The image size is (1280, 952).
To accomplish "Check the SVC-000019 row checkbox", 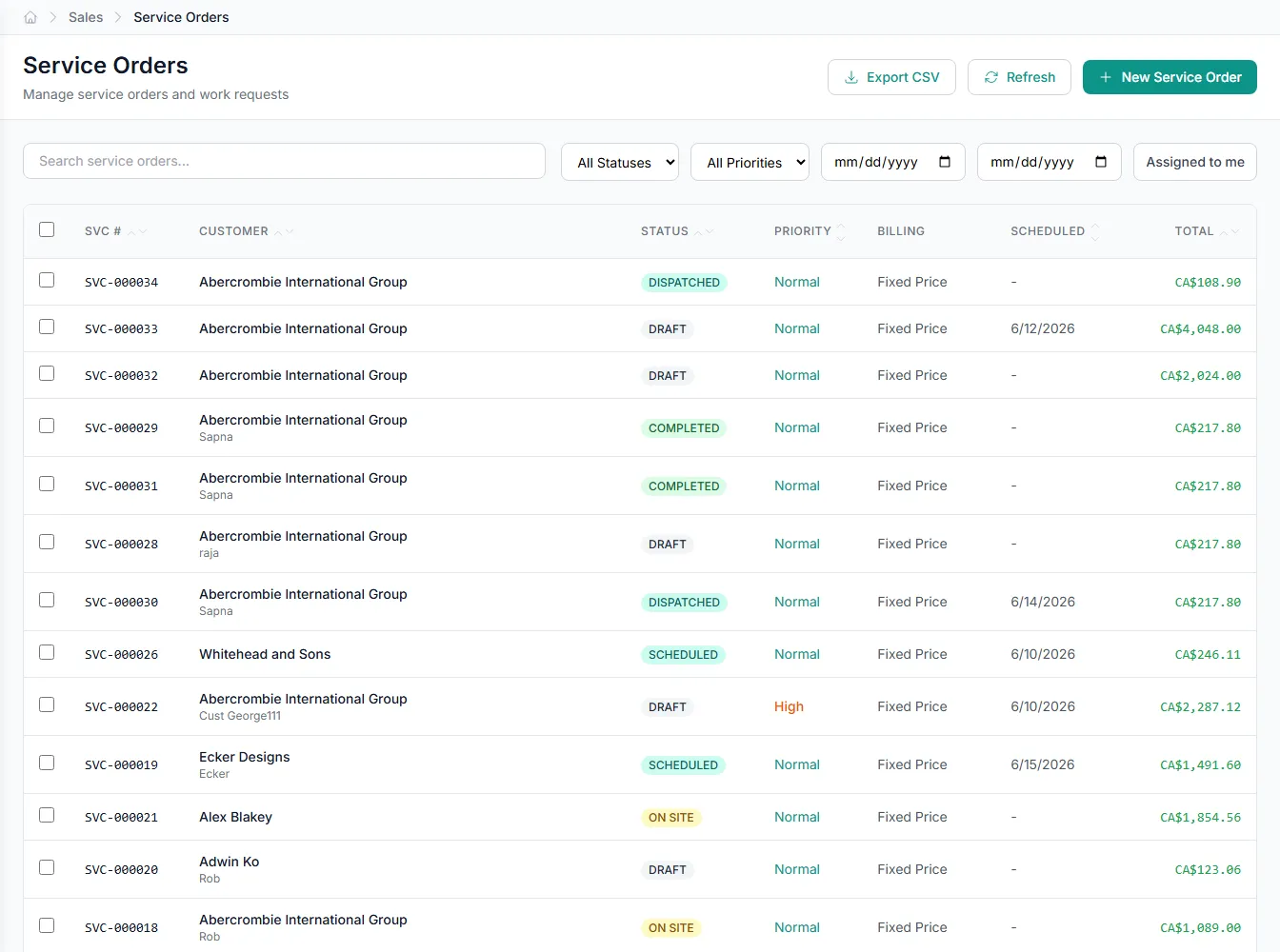I will tap(47, 763).
